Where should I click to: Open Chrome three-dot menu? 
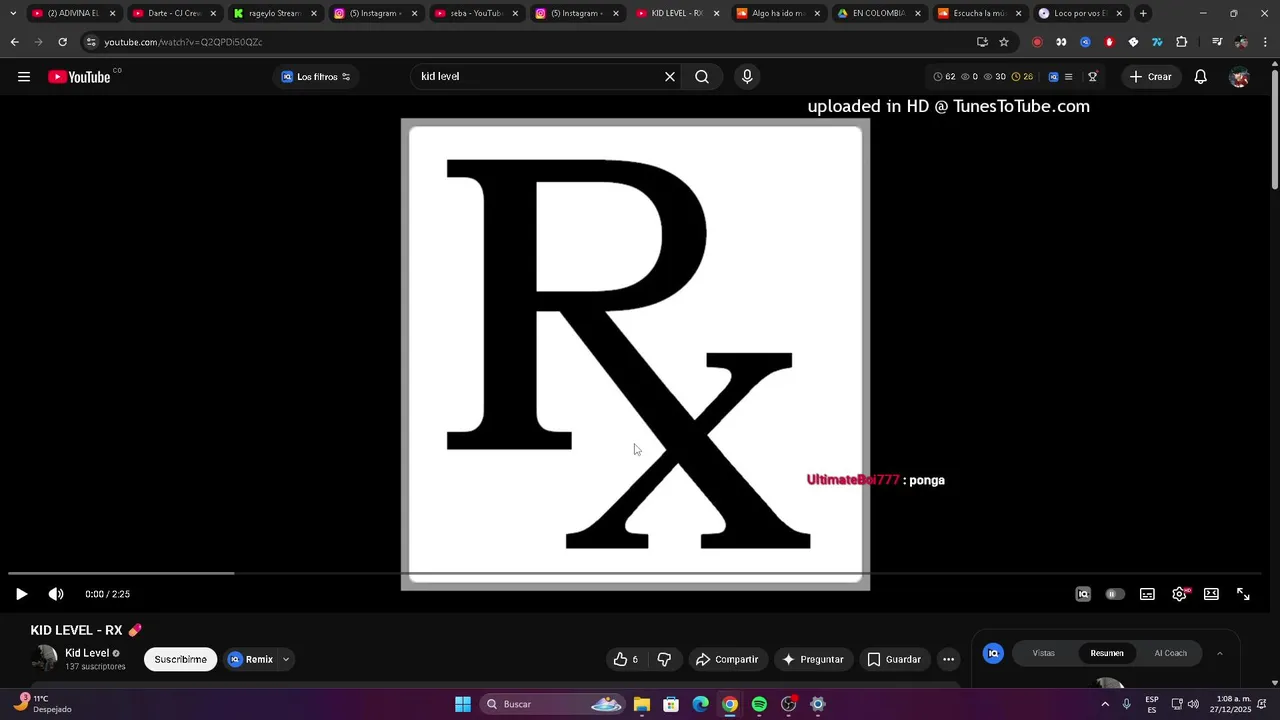coord(1266,42)
